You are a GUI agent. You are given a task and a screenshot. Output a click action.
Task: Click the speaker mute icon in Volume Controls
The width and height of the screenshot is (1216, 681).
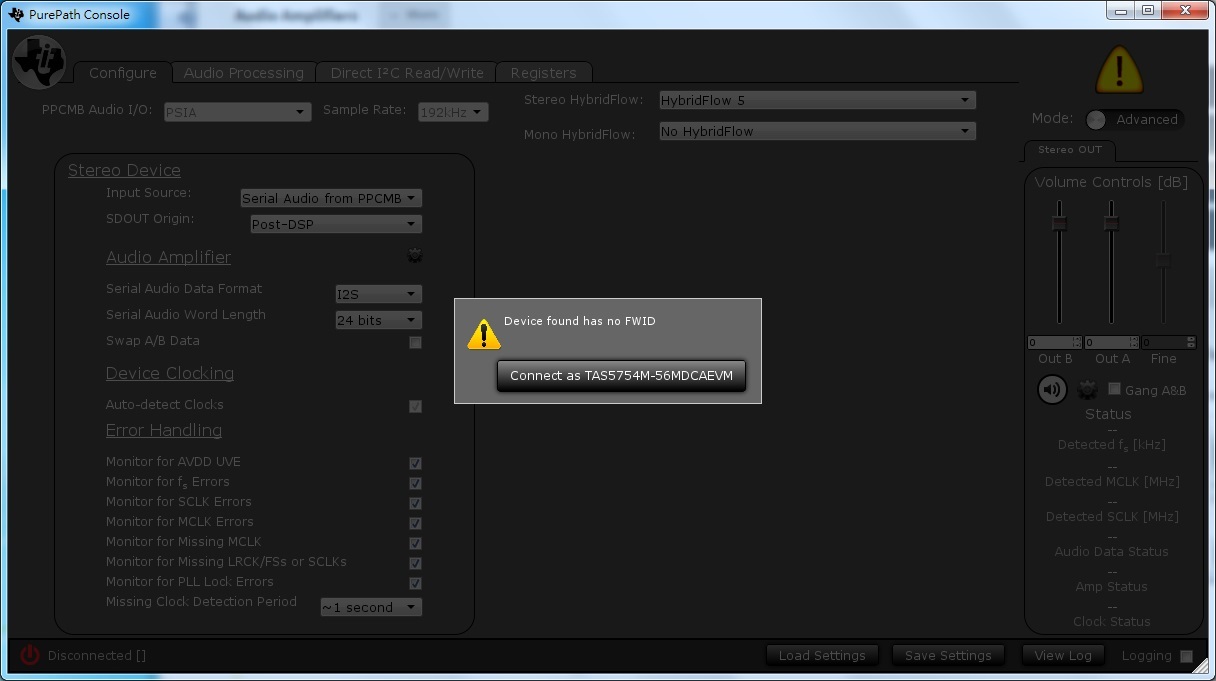1052,389
